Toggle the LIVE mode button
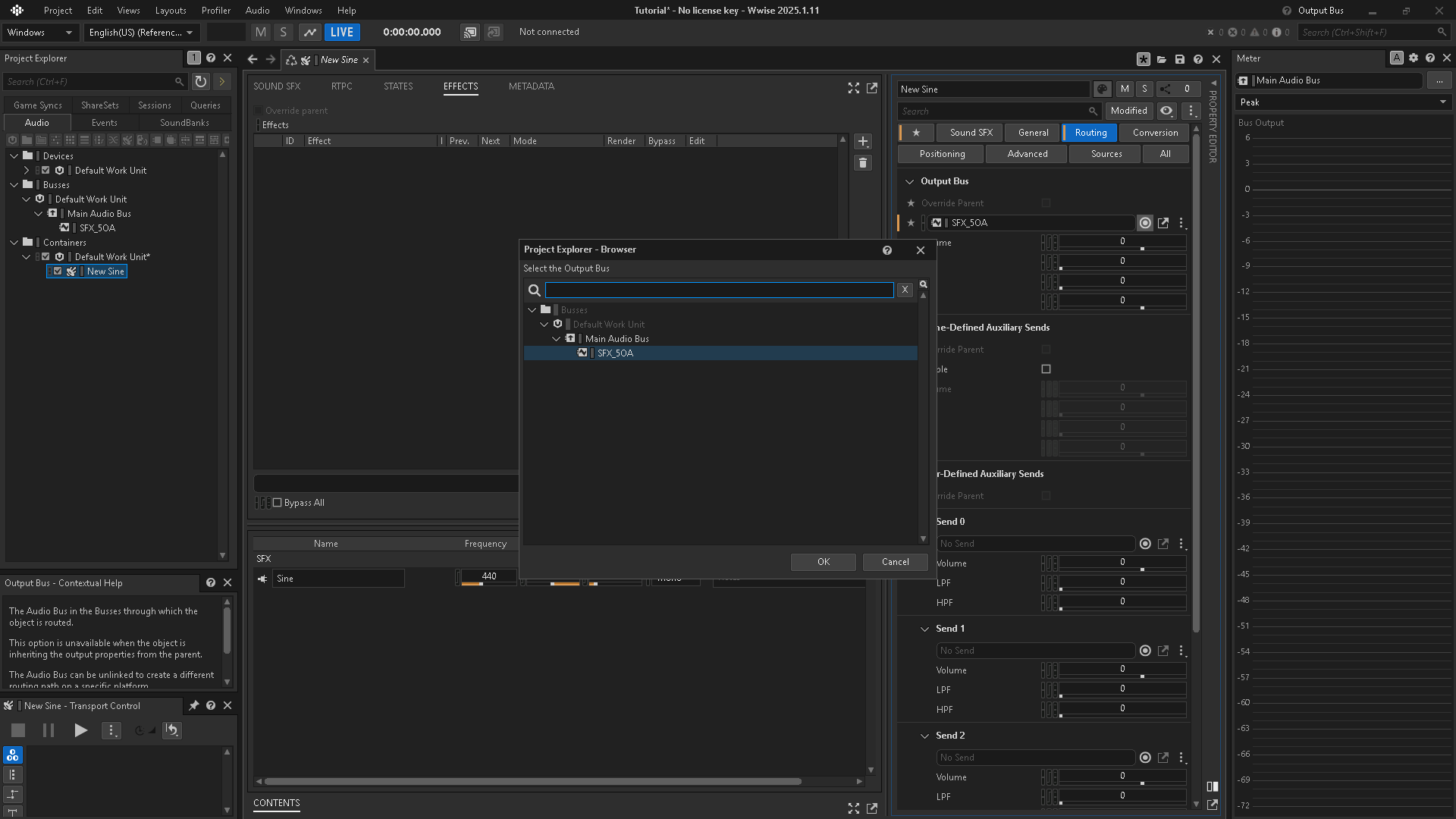1456x819 pixels. tap(342, 32)
